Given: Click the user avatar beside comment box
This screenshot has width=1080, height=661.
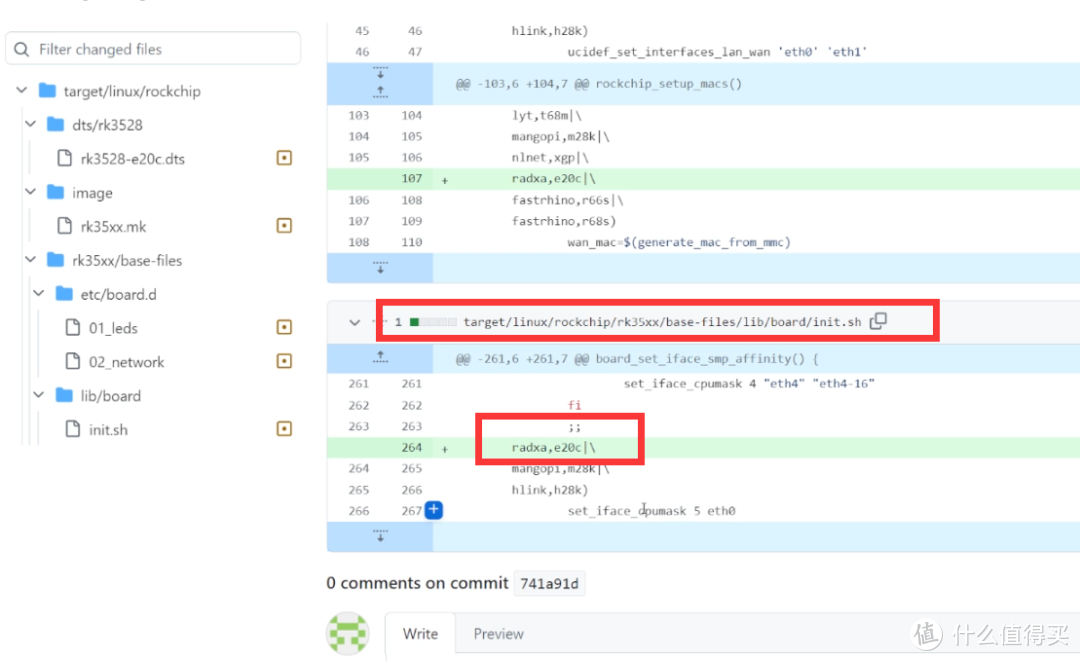Looking at the screenshot, I should tap(348, 633).
